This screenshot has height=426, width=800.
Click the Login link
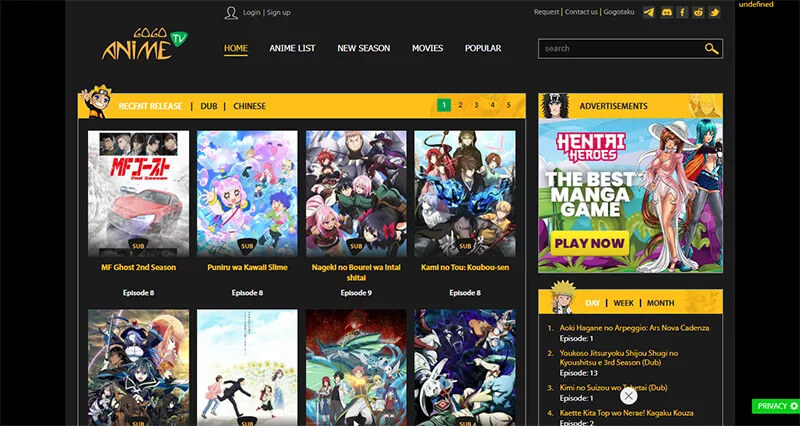pyautogui.click(x=252, y=12)
